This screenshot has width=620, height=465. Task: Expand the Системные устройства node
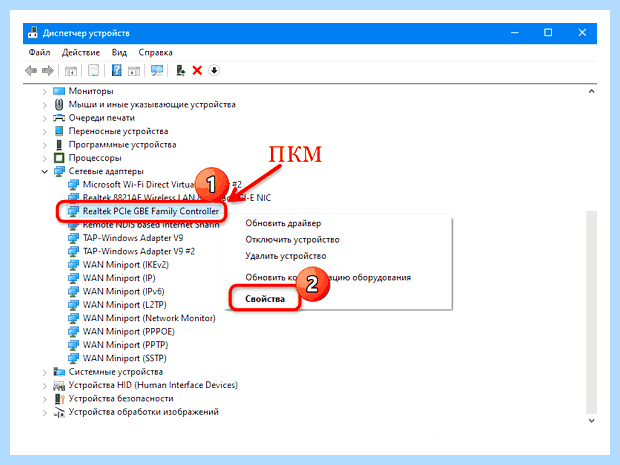point(44,372)
